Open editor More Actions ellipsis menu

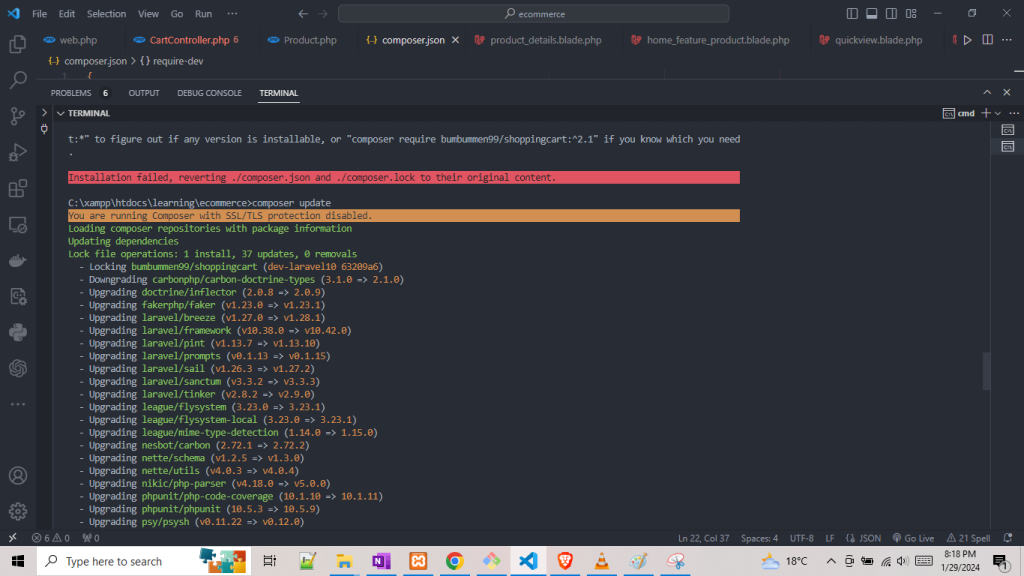click(x=1007, y=40)
